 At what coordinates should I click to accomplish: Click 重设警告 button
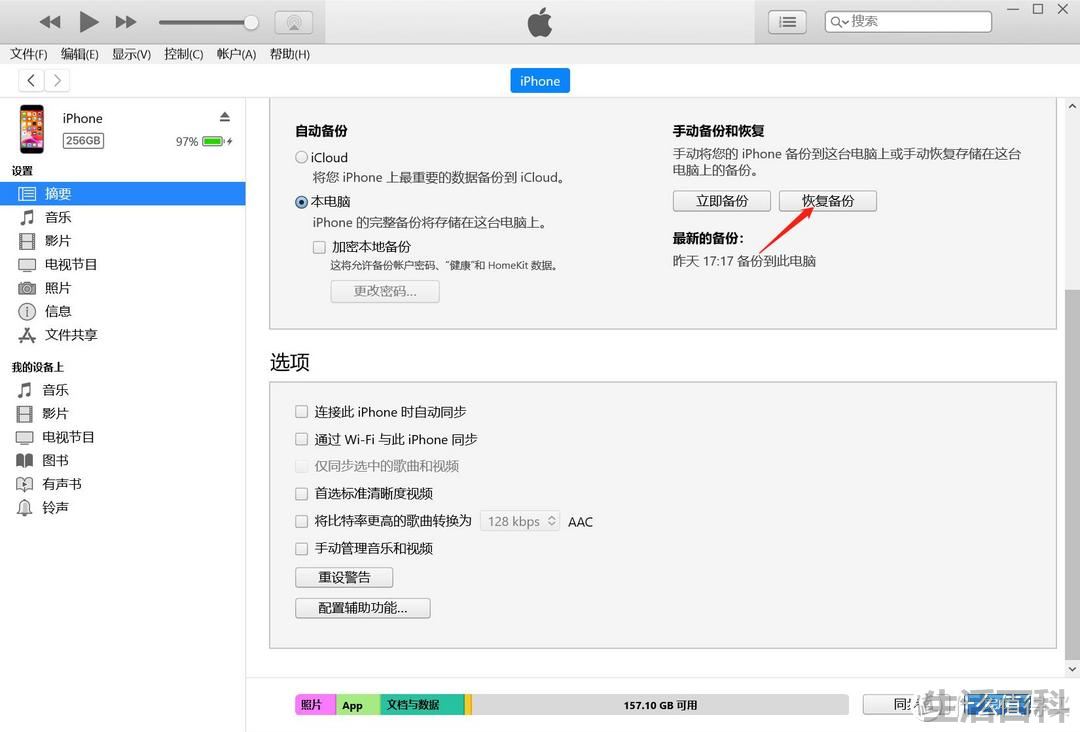pos(344,577)
